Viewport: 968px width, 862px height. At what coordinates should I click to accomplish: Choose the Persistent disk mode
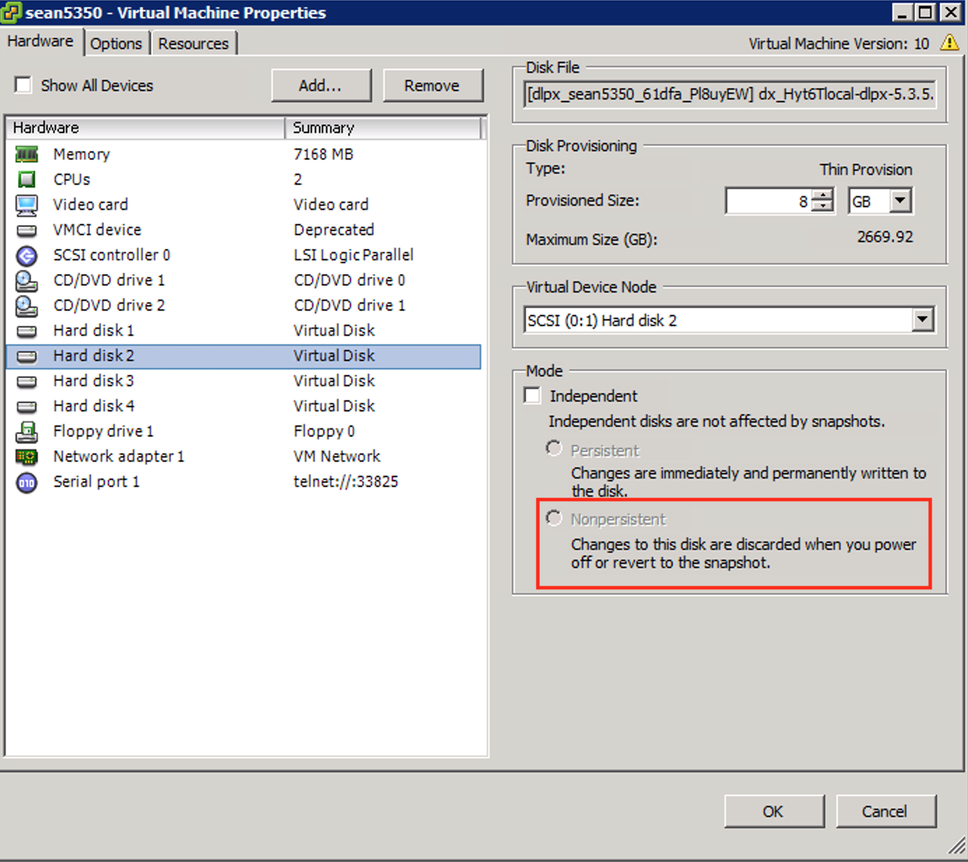(x=554, y=450)
